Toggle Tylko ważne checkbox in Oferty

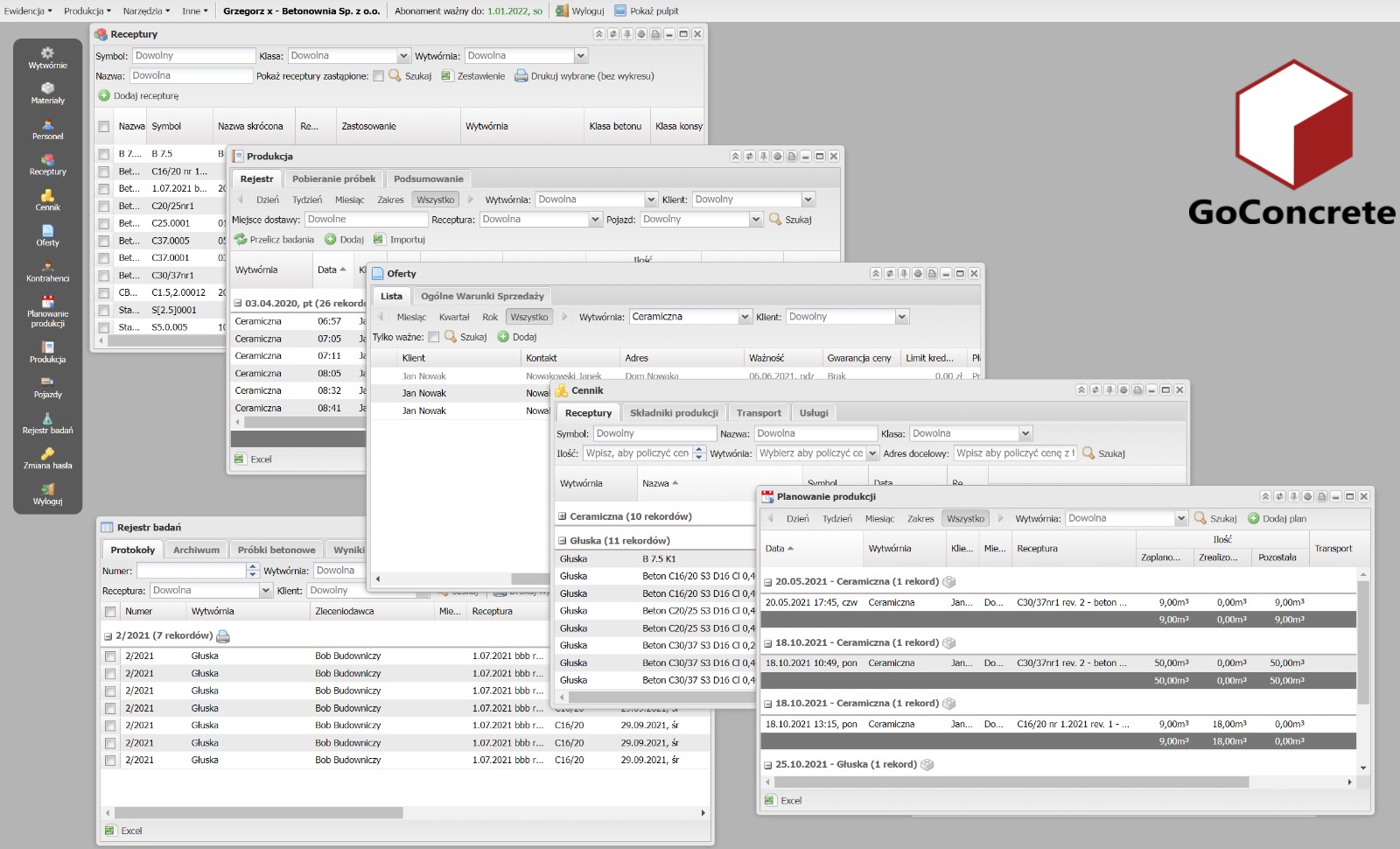point(433,337)
